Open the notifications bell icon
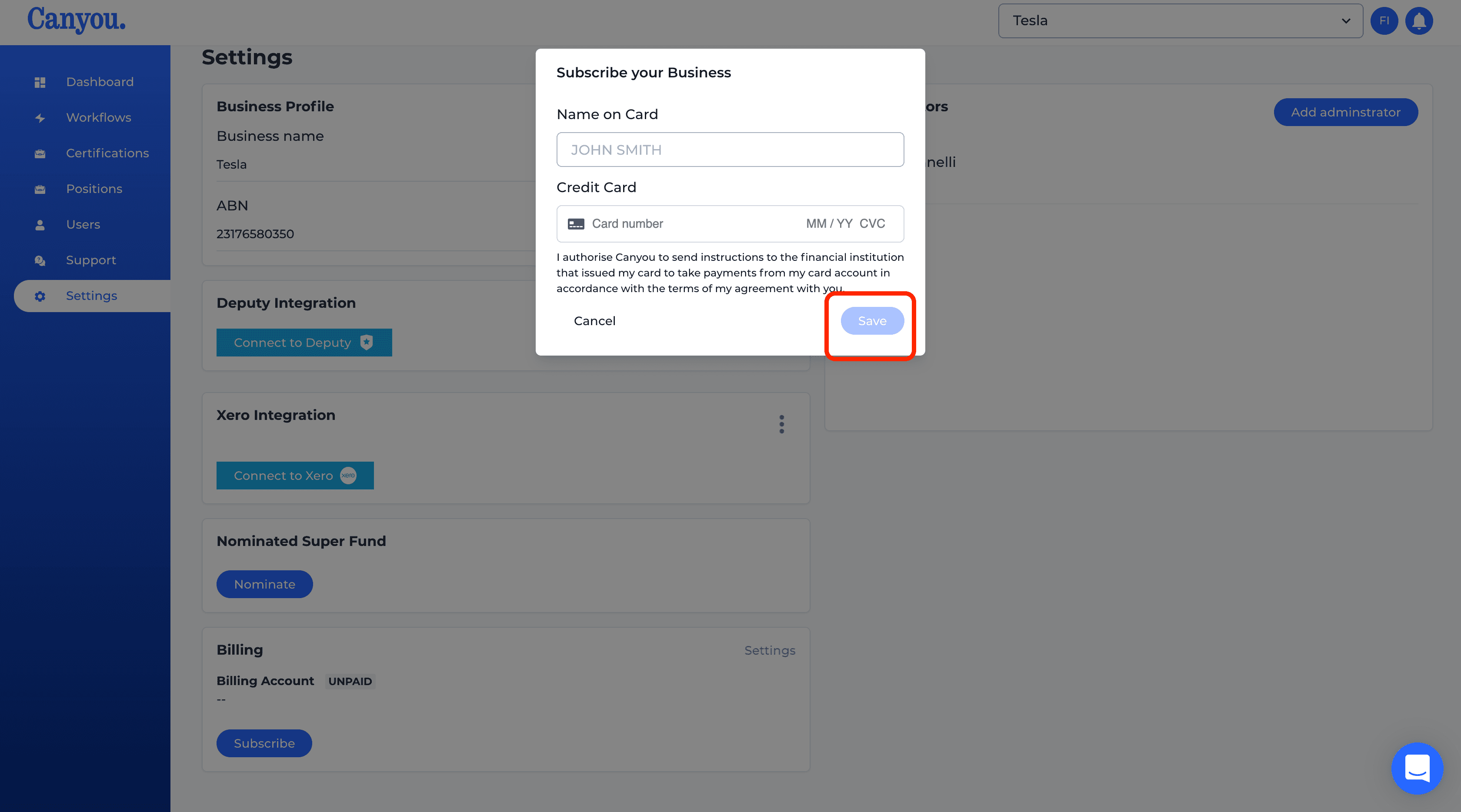1461x812 pixels. point(1419,21)
